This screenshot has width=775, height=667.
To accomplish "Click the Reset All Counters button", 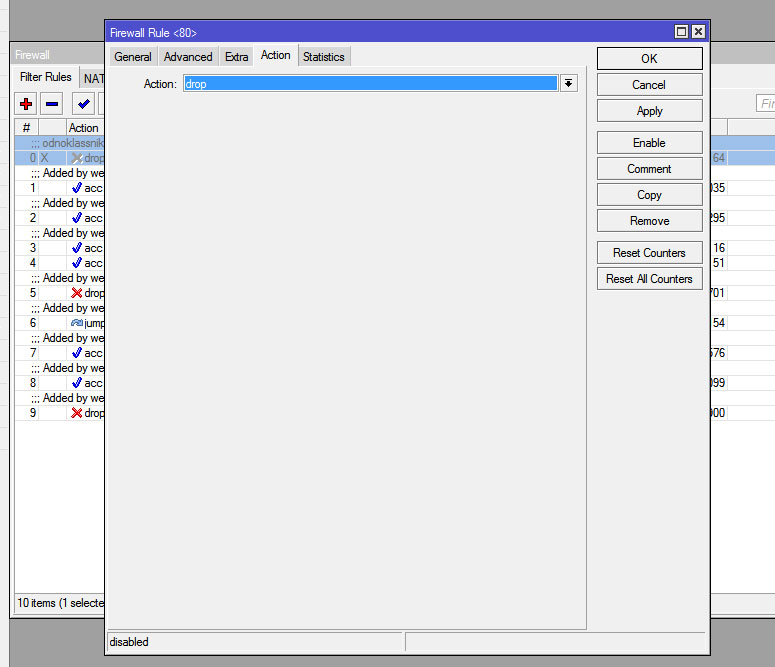I will tap(649, 279).
